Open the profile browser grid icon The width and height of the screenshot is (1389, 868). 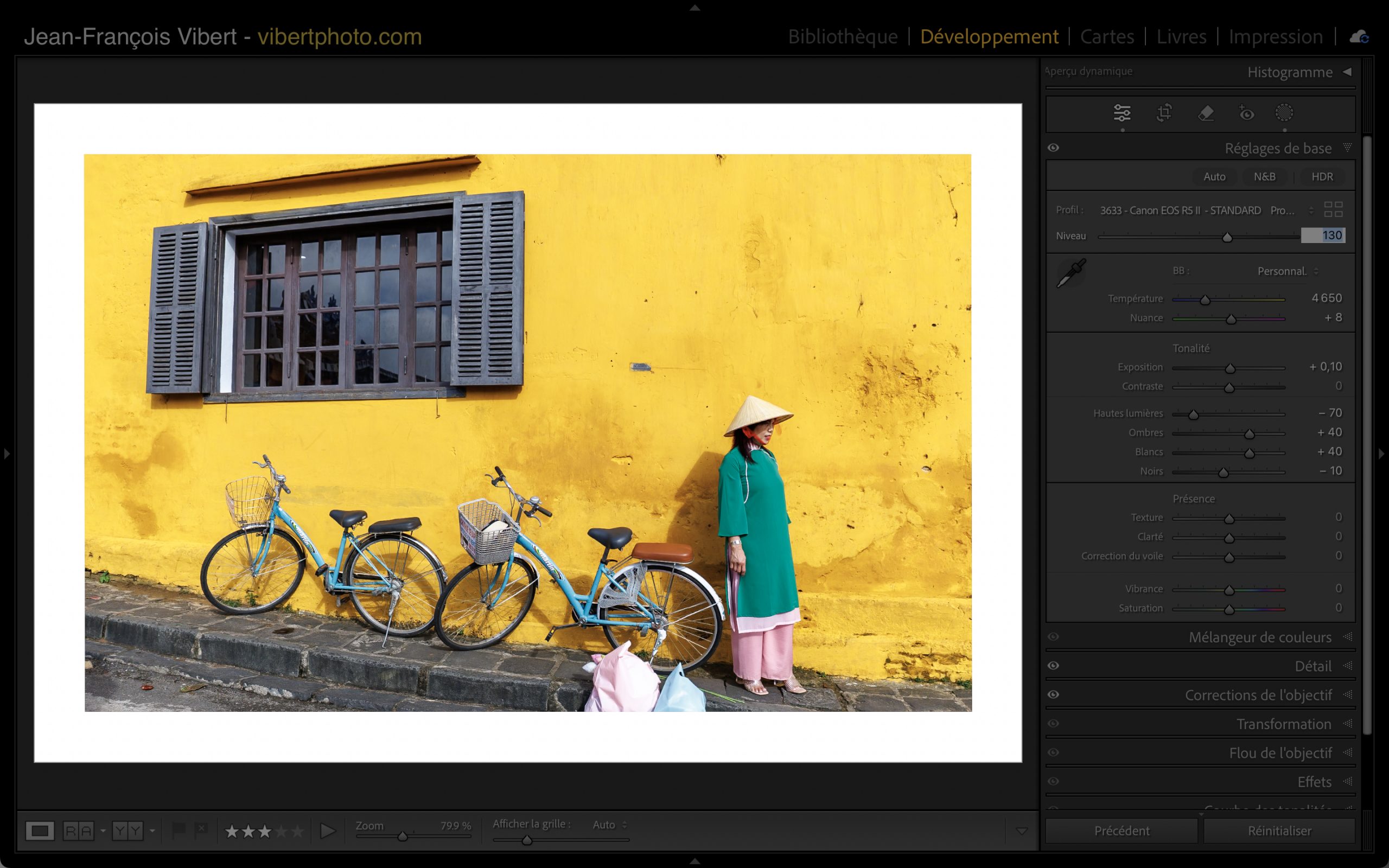[1333, 209]
